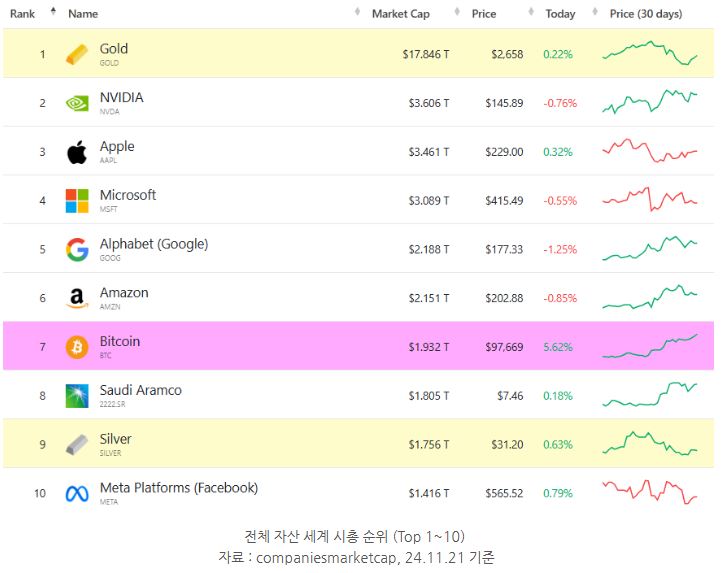Image resolution: width=721 pixels, height=573 pixels.
Task: Click the Microsoft logo icon
Action: coord(77,201)
